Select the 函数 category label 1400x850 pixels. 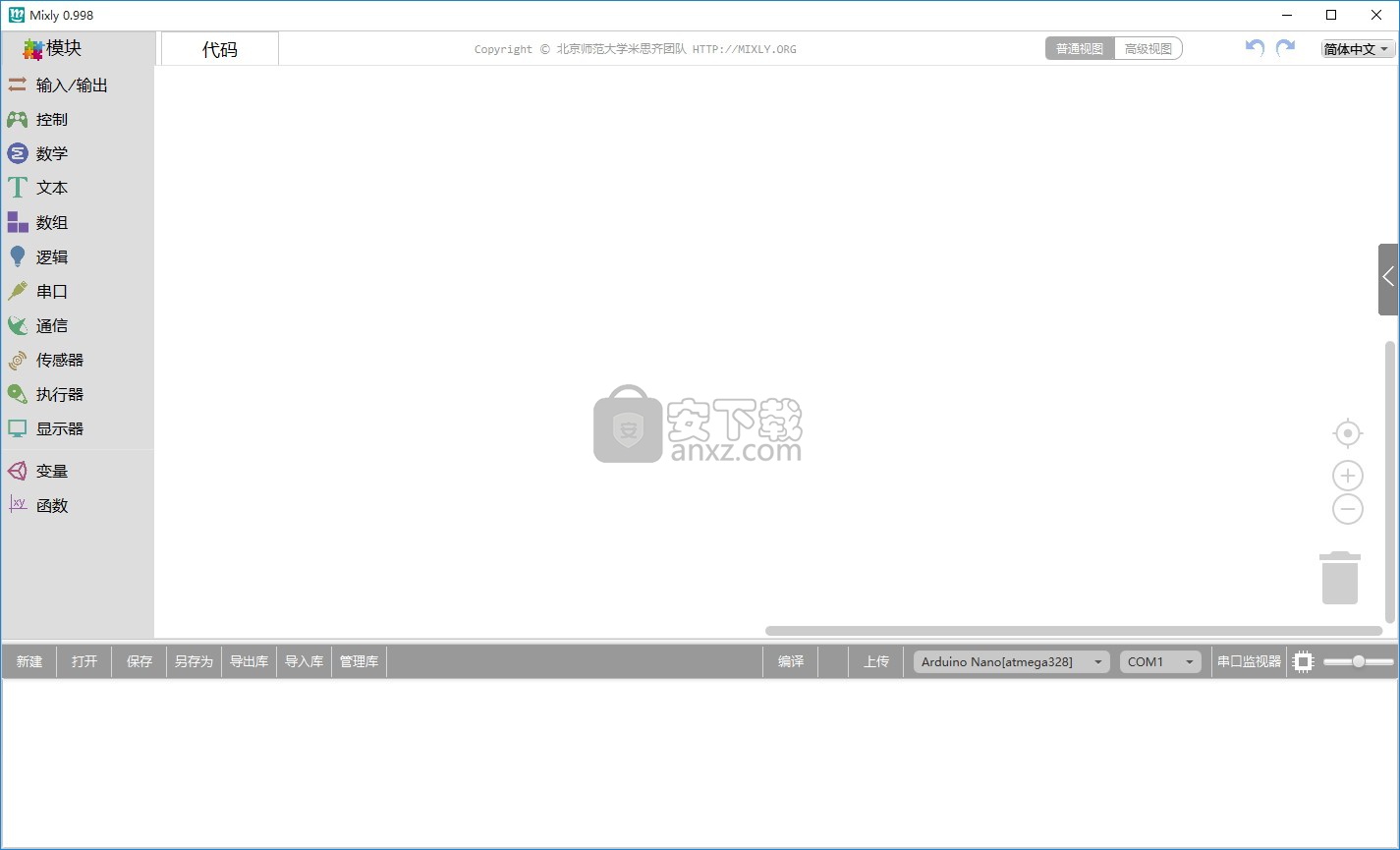click(x=52, y=506)
